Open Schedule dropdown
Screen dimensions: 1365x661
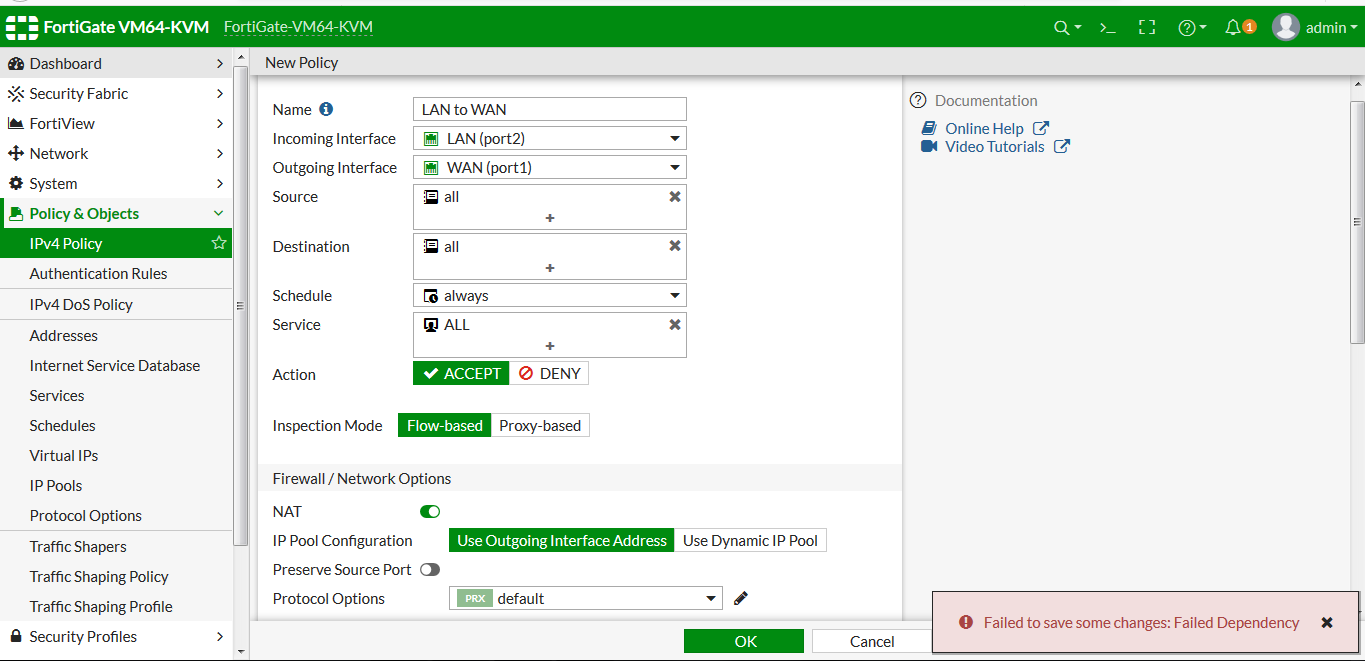[x=550, y=295]
